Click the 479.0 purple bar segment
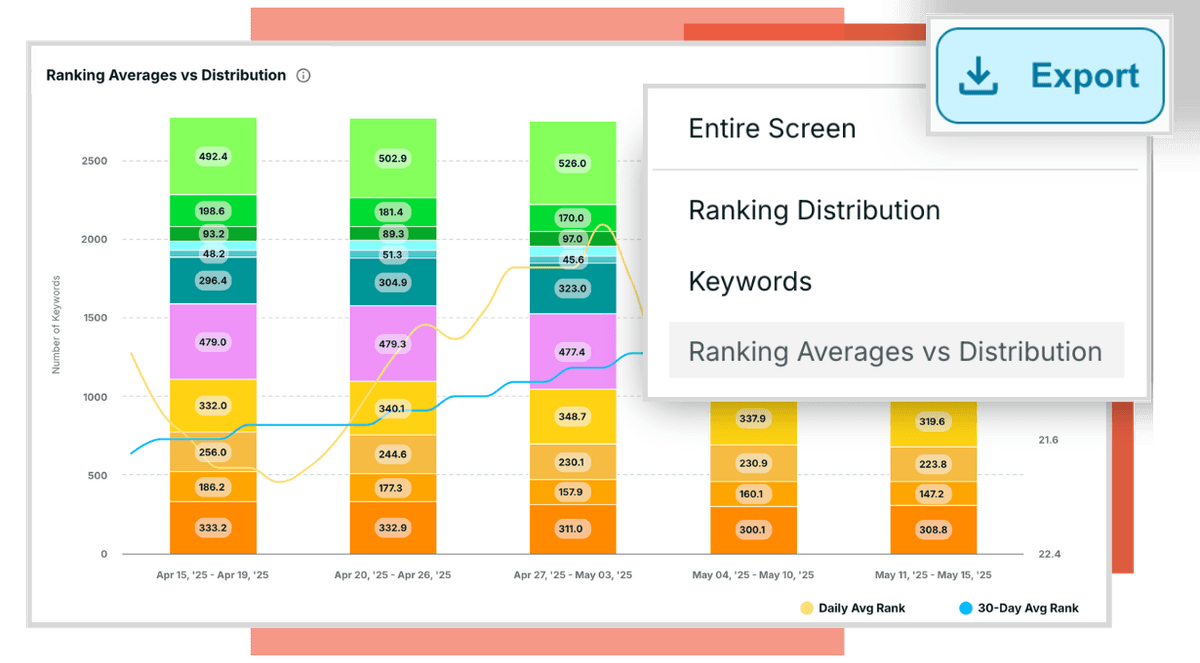 point(213,342)
